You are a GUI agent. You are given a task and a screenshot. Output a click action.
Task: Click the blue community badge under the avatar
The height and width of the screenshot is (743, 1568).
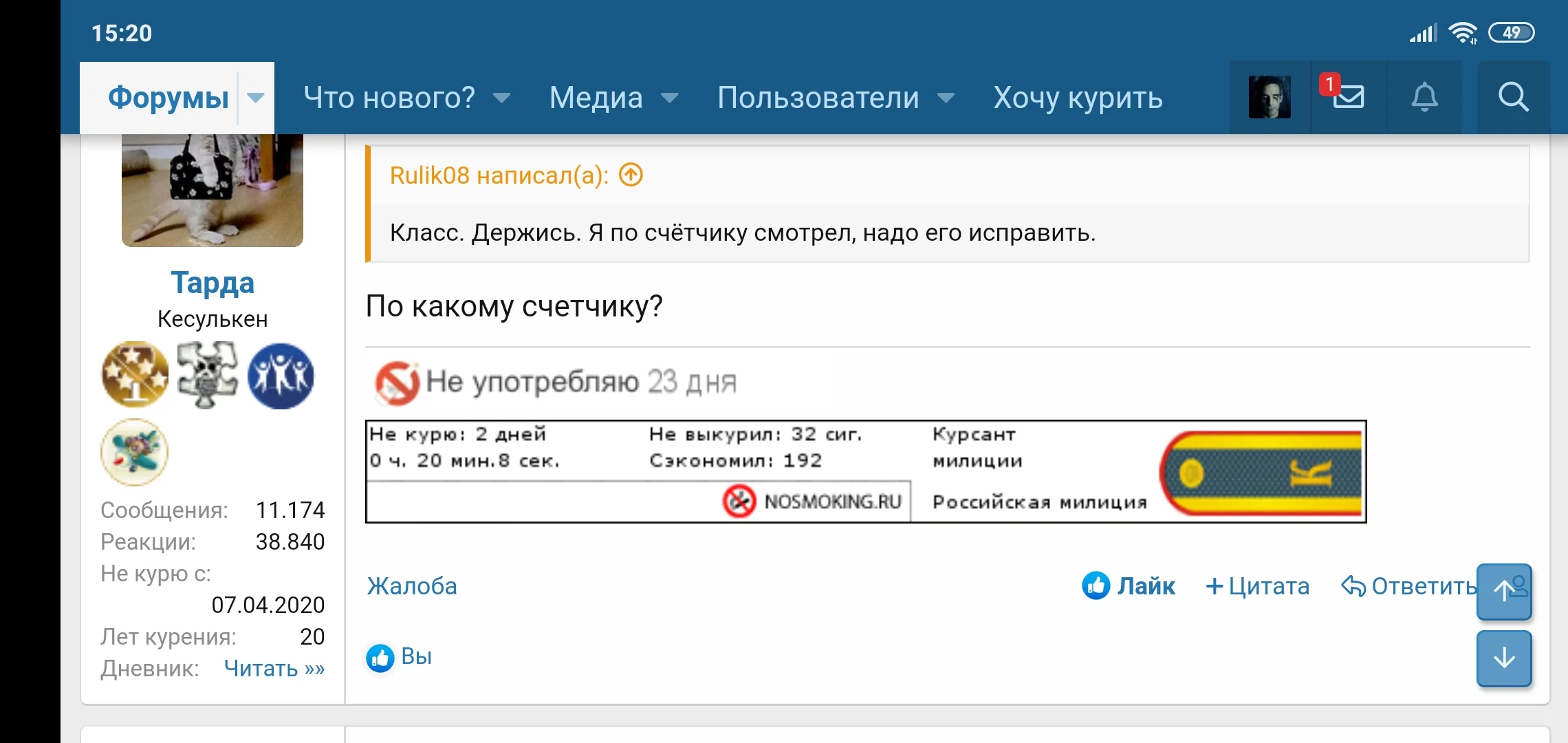coord(282,374)
